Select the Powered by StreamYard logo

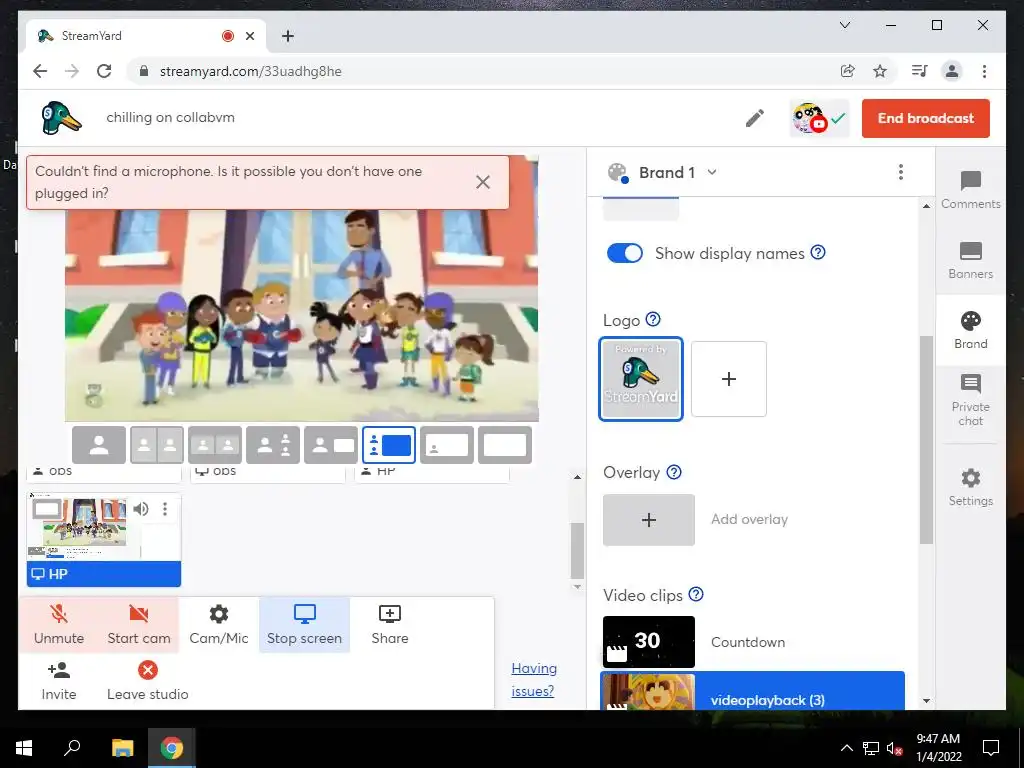pyautogui.click(x=641, y=379)
